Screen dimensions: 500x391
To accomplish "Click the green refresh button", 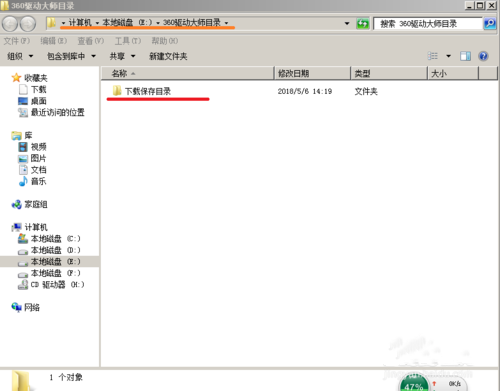I will pos(363,23).
